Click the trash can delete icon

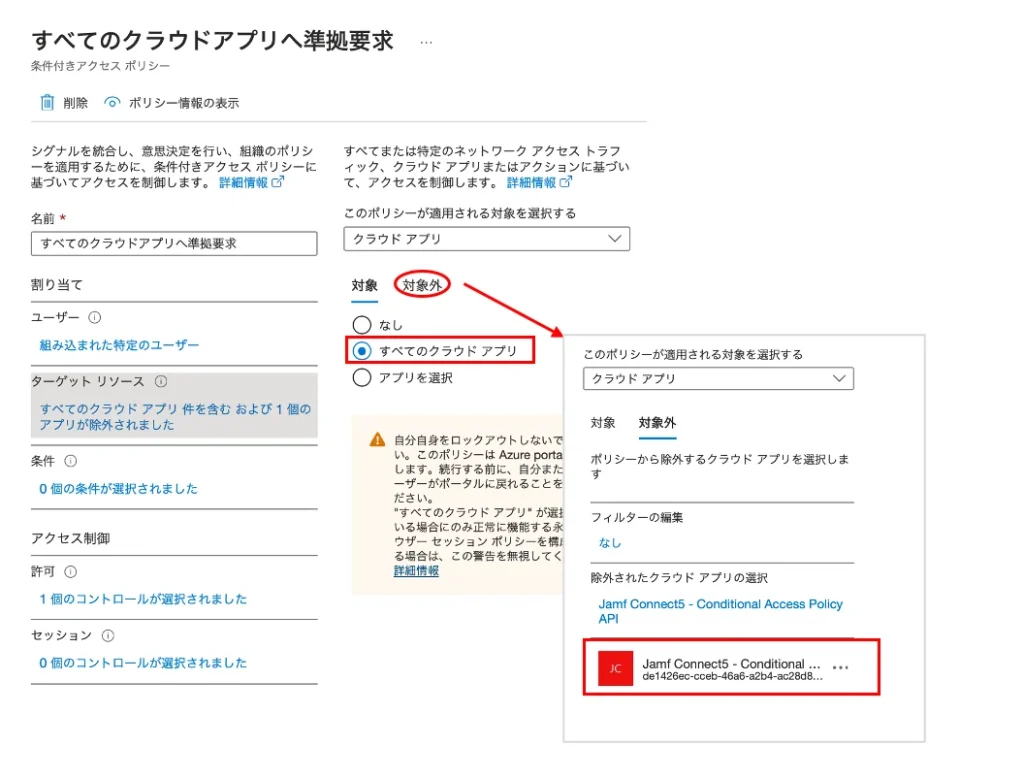pyautogui.click(x=46, y=103)
